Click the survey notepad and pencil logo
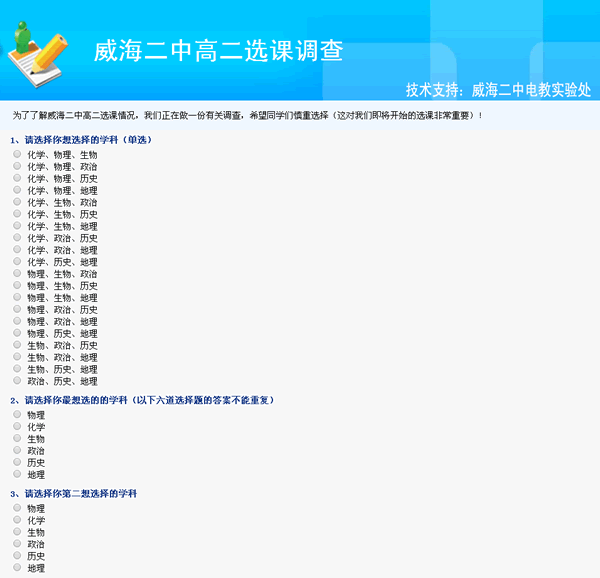This screenshot has width=600, height=578. (38, 54)
